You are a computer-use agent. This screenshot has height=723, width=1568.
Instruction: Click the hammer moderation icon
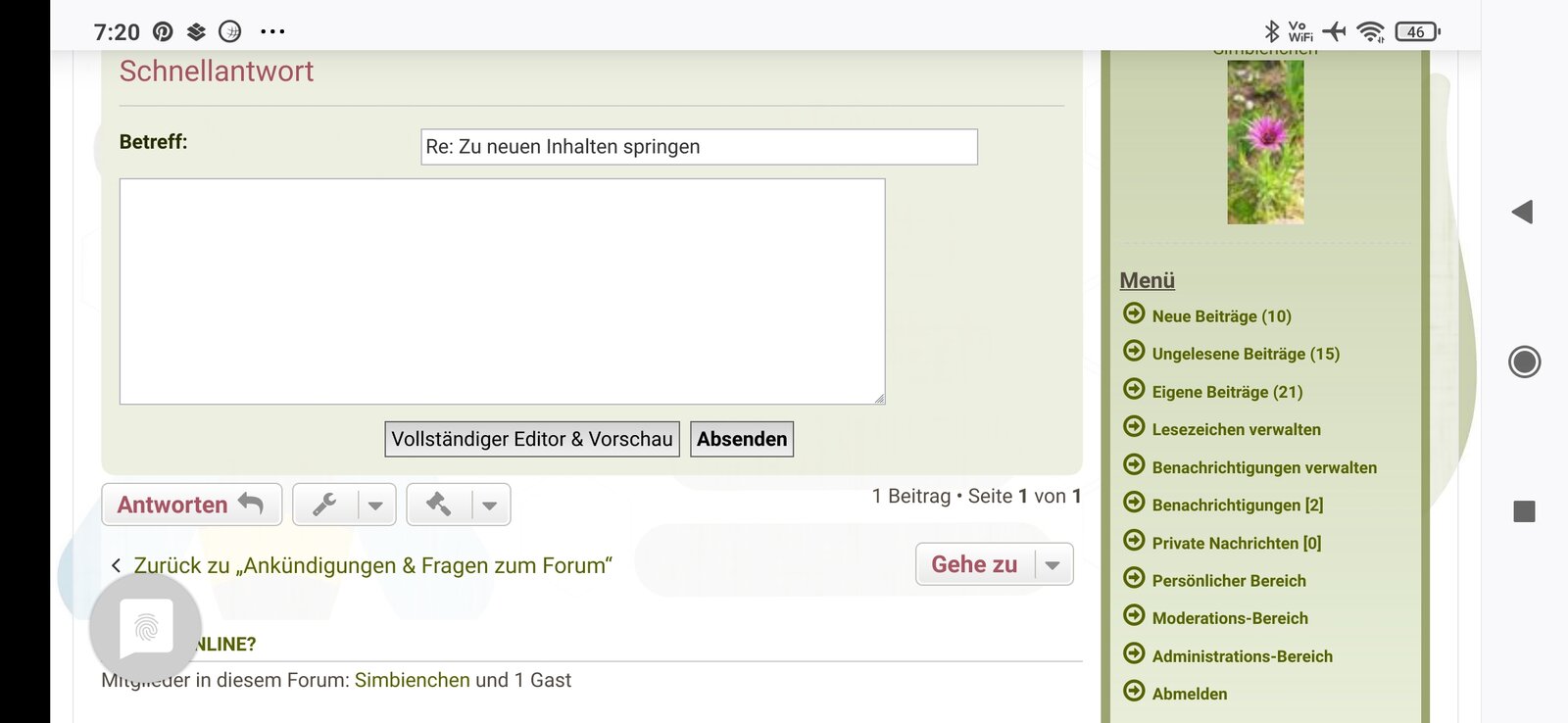[x=439, y=504]
